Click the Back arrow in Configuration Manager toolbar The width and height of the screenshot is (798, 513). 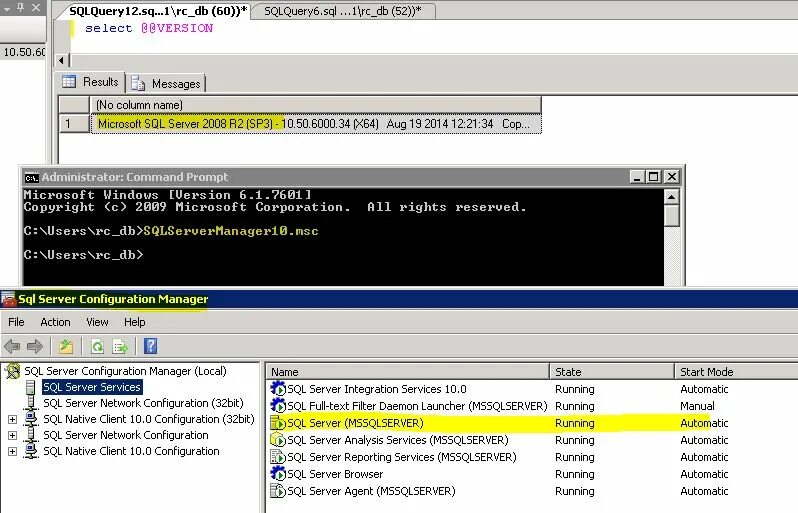coord(12,347)
